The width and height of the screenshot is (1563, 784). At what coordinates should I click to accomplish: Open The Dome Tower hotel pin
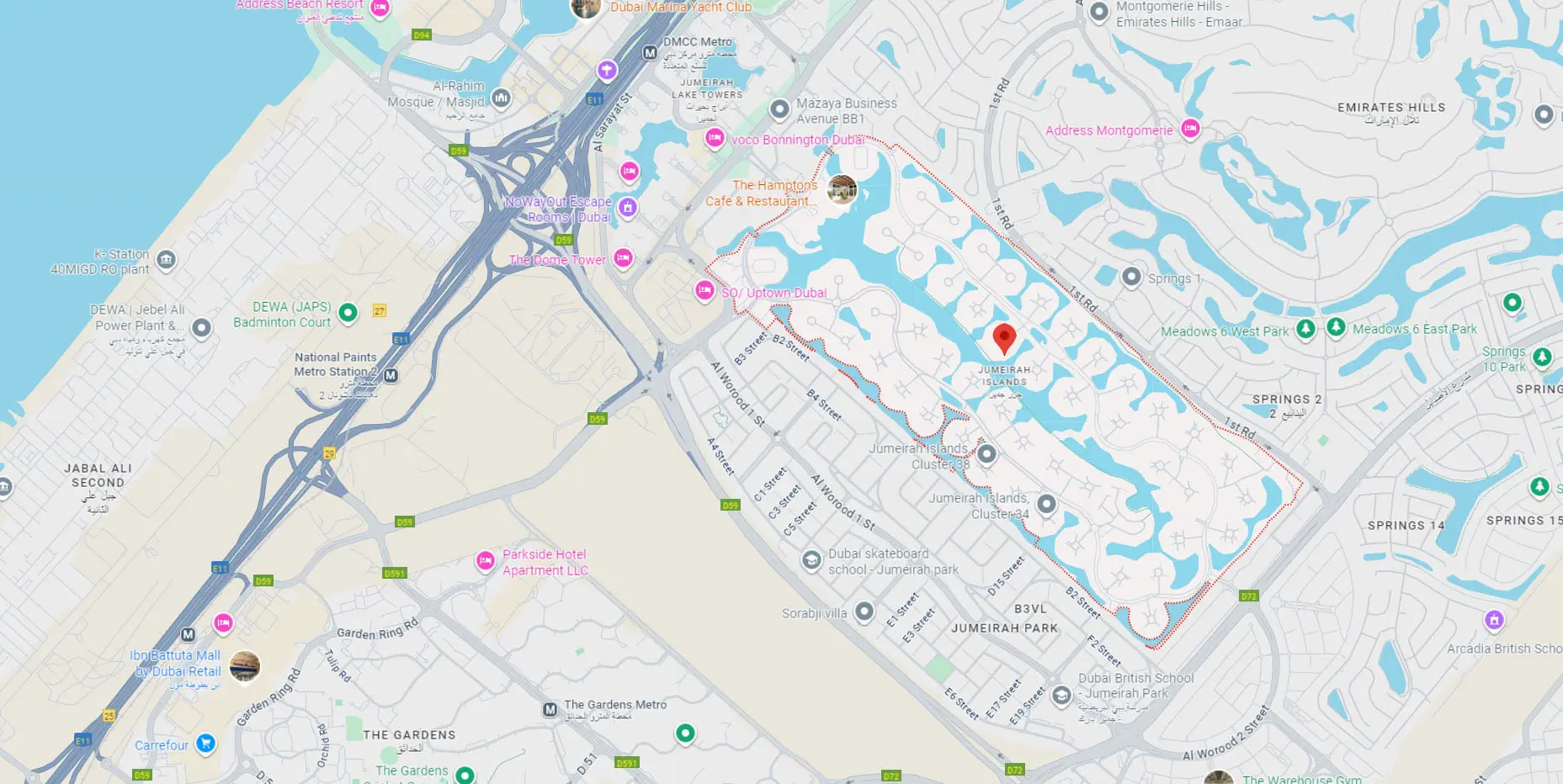pyautogui.click(x=623, y=258)
